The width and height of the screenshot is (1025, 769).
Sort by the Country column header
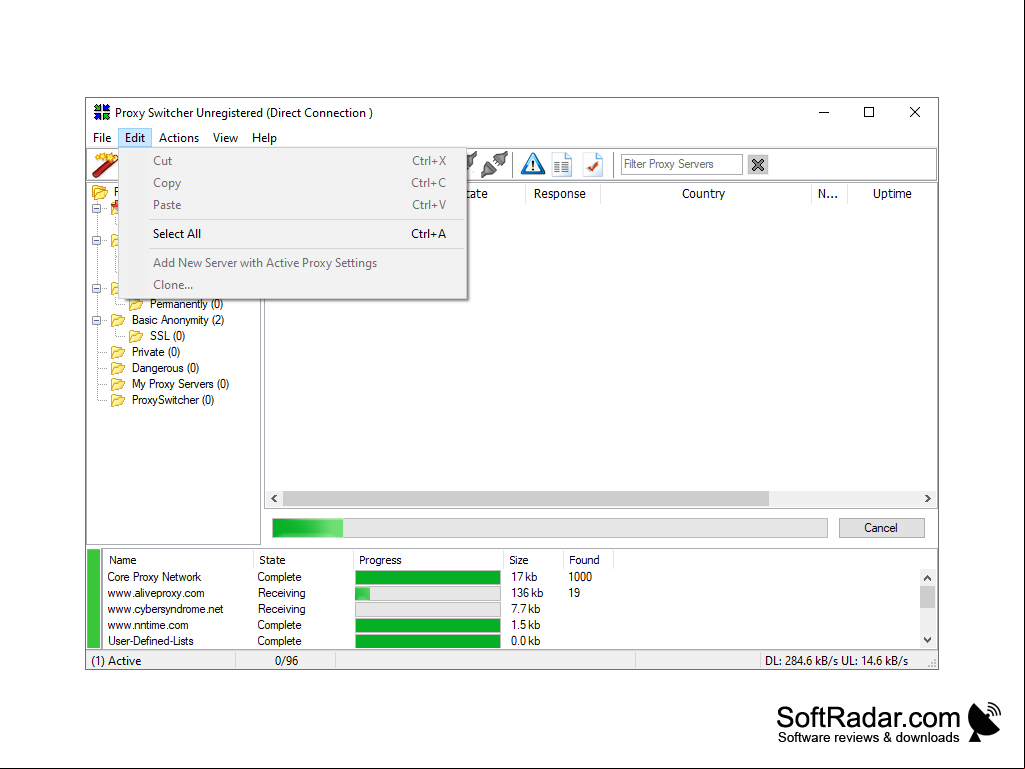point(705,194)
